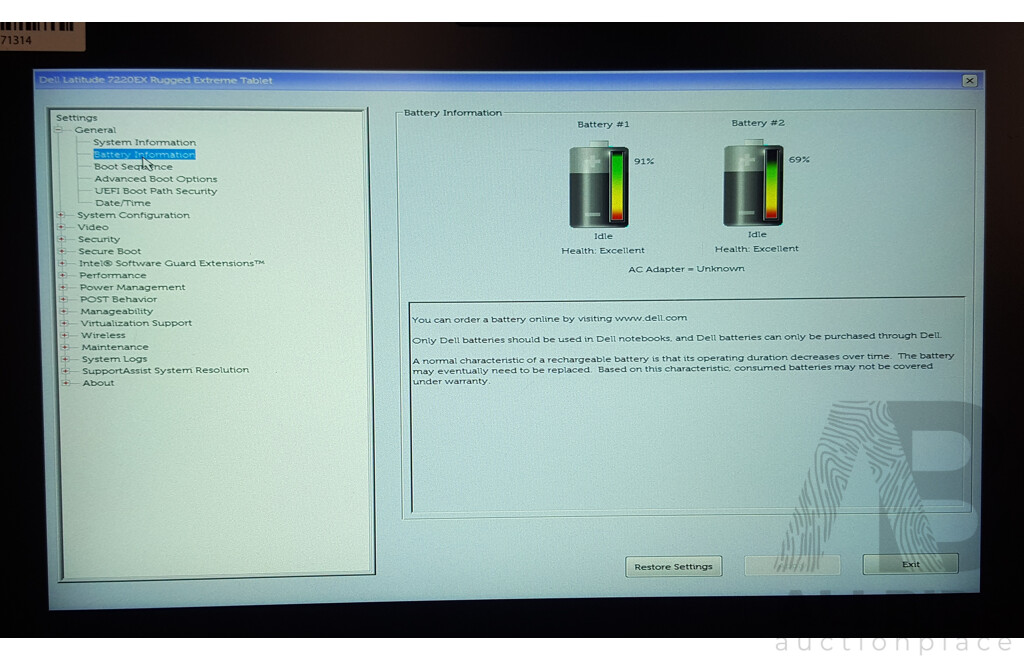This screenshot has height=660, width=1024.
Task: Select Boot Sequence in the tree
Action: 133,166
